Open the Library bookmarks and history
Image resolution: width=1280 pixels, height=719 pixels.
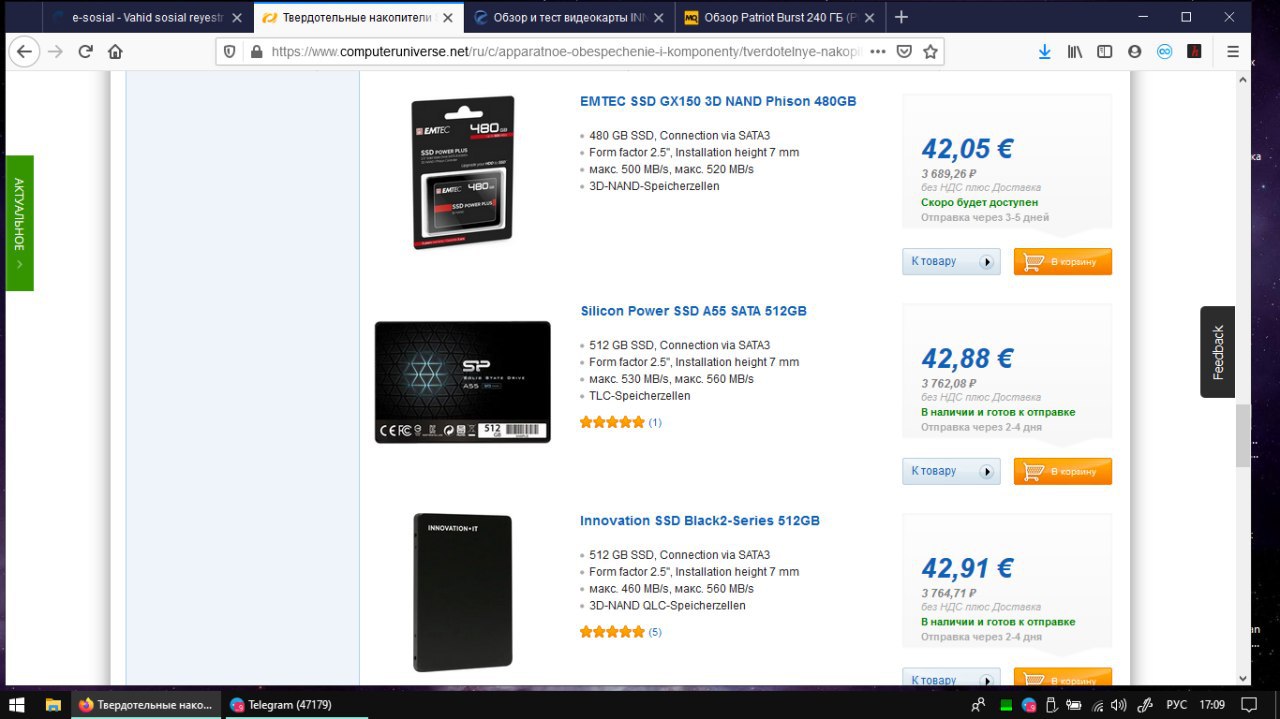(x=1075, y=52)
